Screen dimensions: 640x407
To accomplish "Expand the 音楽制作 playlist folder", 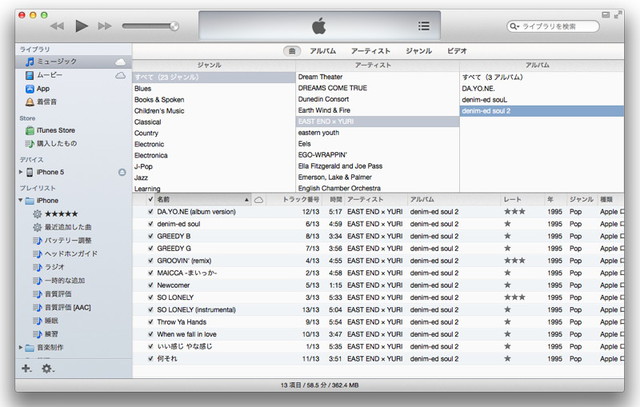I will 21,347.
